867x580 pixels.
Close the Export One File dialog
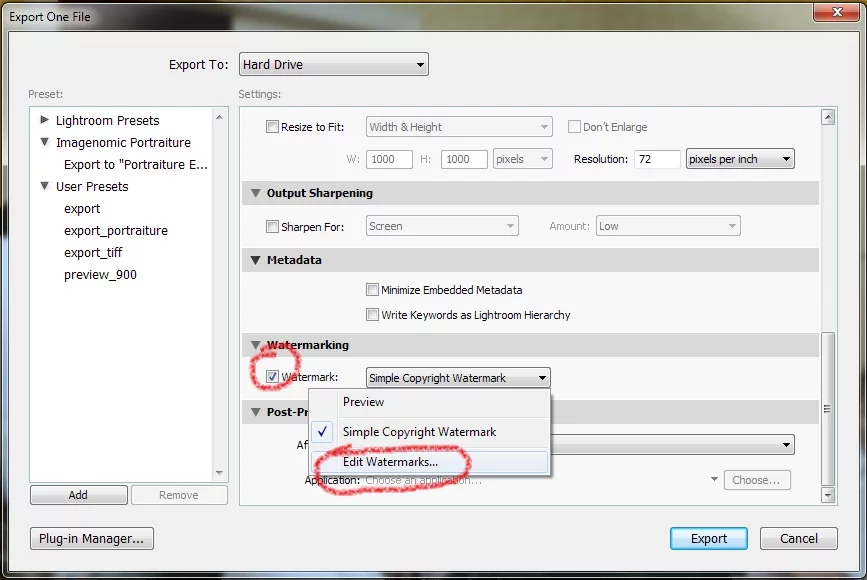(837, 11)
